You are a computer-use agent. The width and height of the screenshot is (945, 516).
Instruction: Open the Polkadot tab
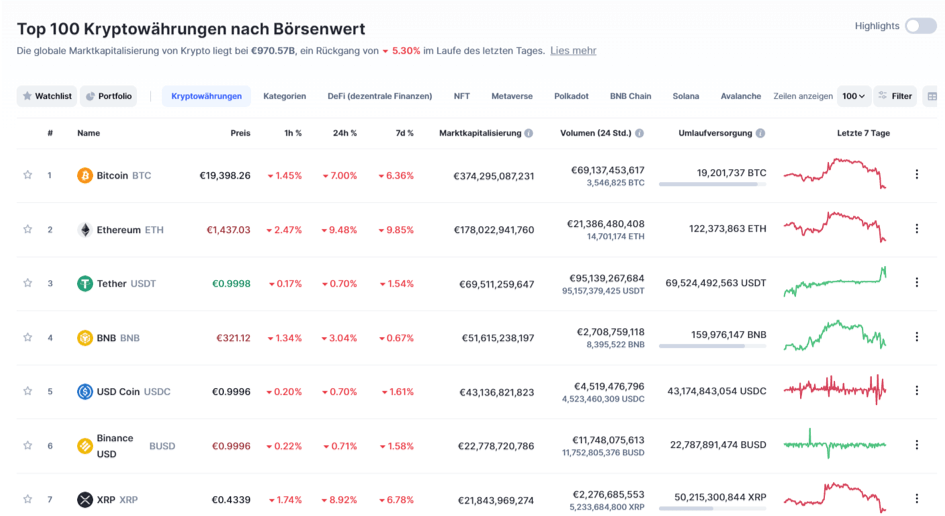click(x=571, y=96)
